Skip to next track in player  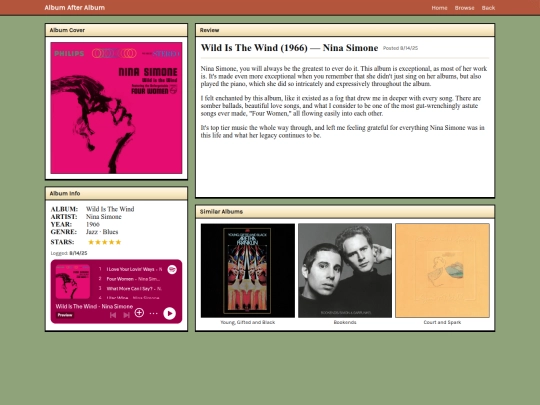pos(126,315)
